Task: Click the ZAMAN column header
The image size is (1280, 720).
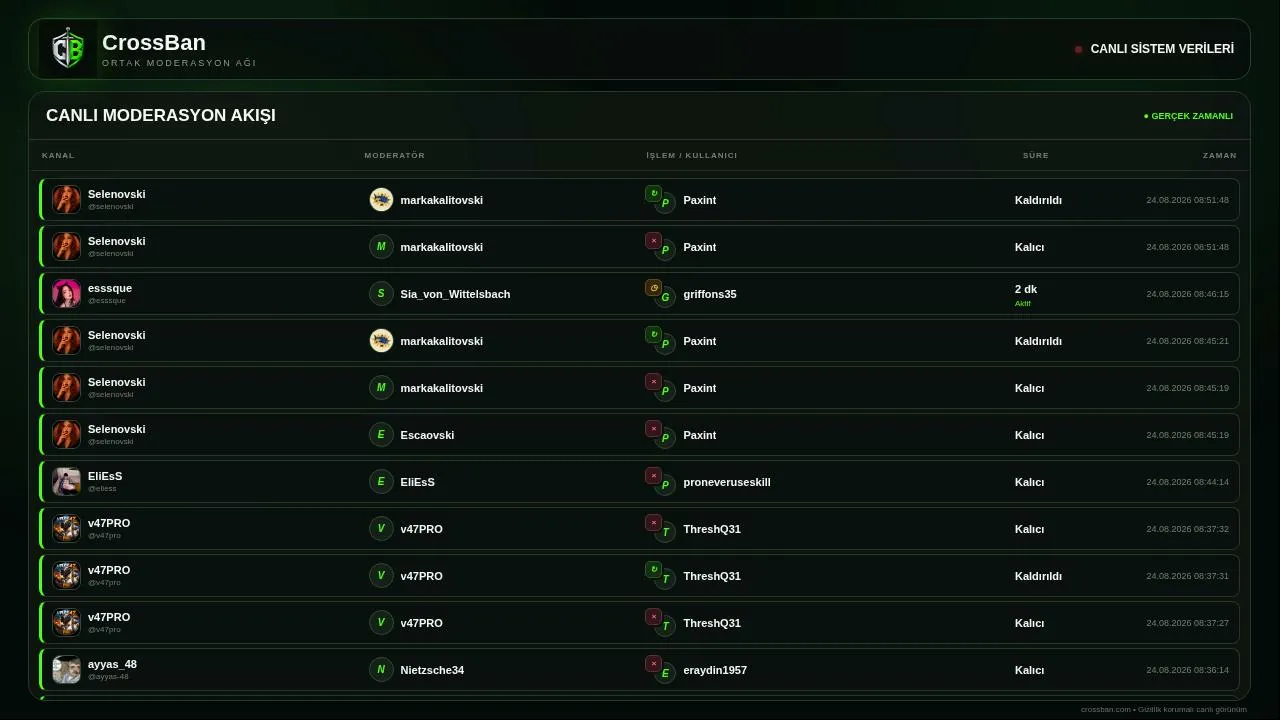Action: 1220,155
